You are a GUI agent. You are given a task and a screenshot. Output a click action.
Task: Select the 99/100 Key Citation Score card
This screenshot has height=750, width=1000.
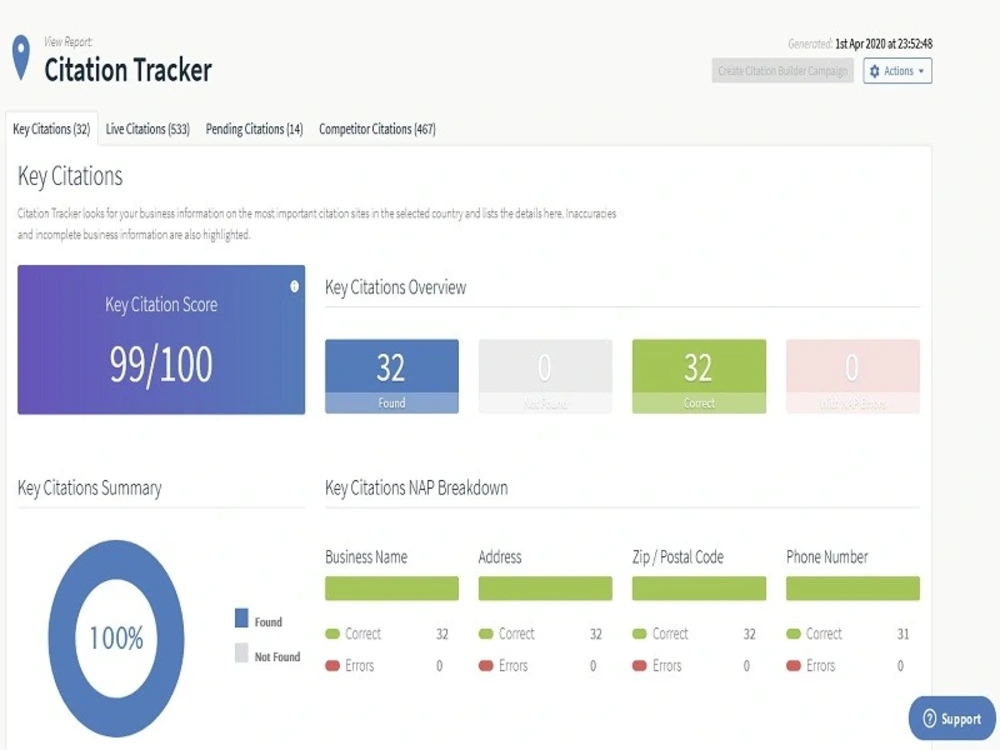click(x=161, y=340)
